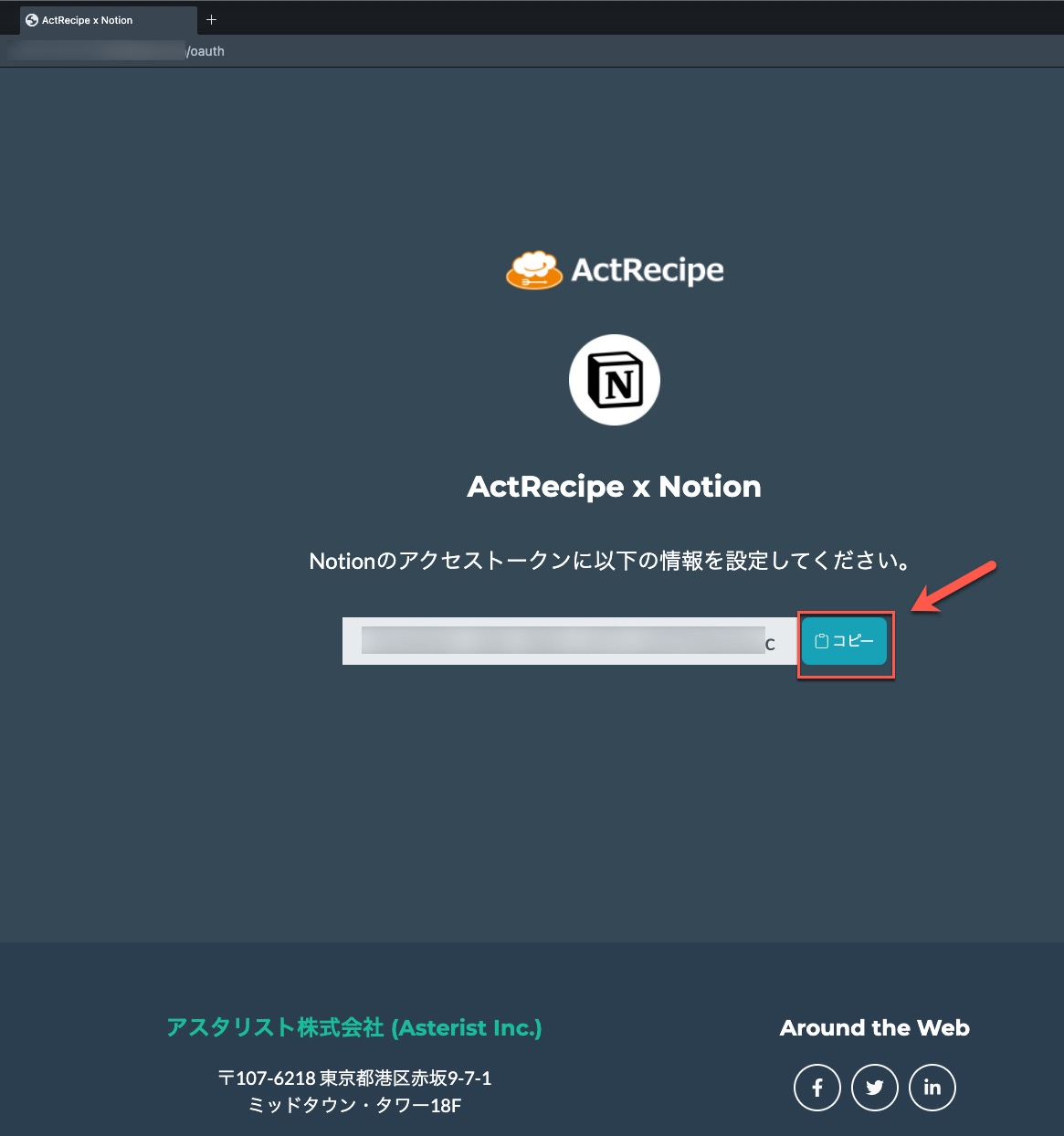
Task: Click the ActRecipe x Notion page heading
Action: [614, 486]
